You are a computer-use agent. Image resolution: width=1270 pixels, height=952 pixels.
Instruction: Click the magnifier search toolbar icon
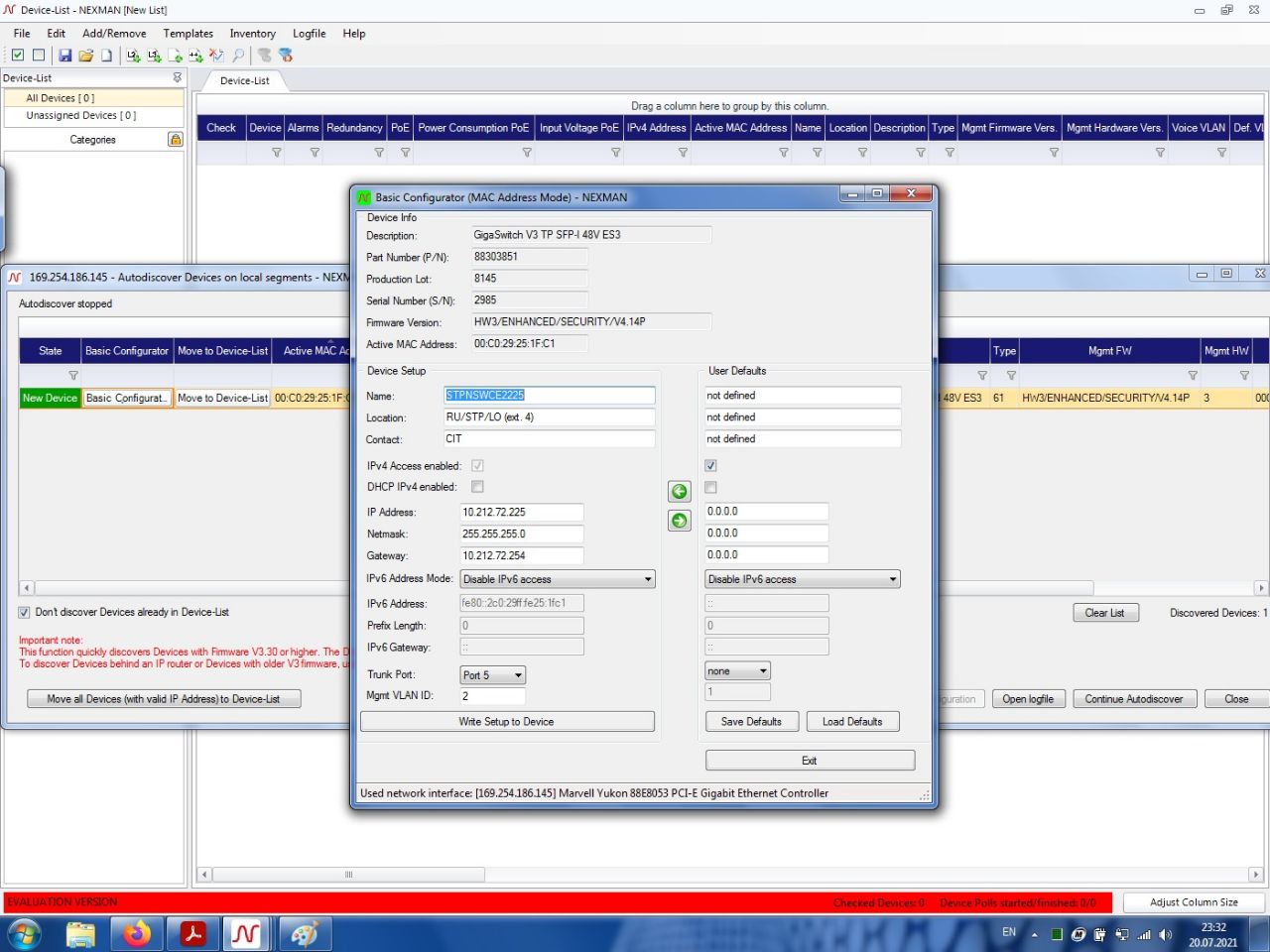(238, 56)
